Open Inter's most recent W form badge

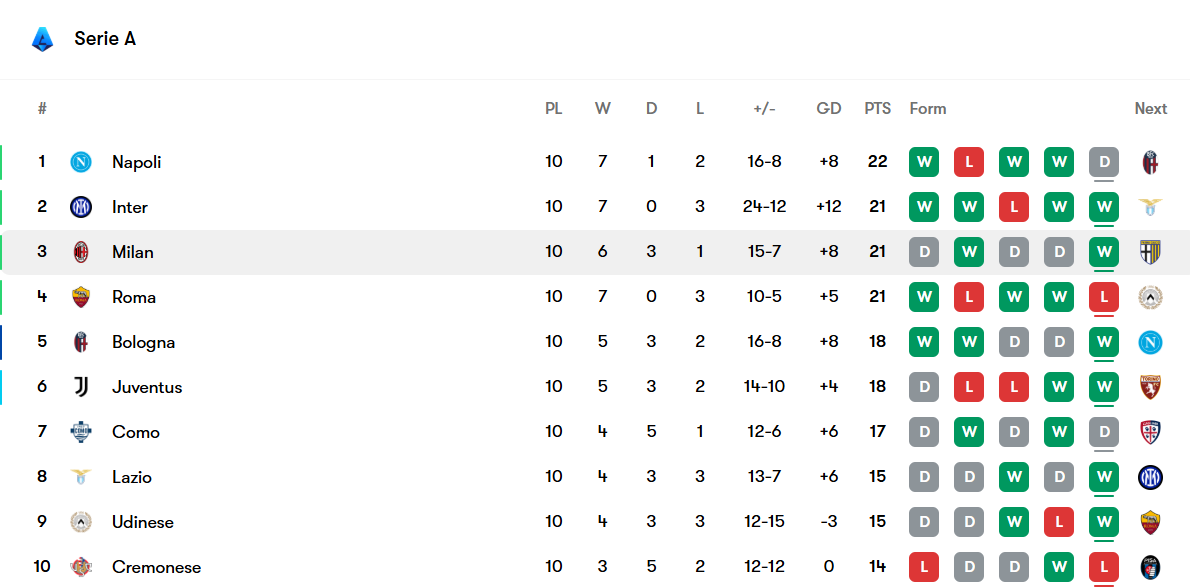(1104, 207)
